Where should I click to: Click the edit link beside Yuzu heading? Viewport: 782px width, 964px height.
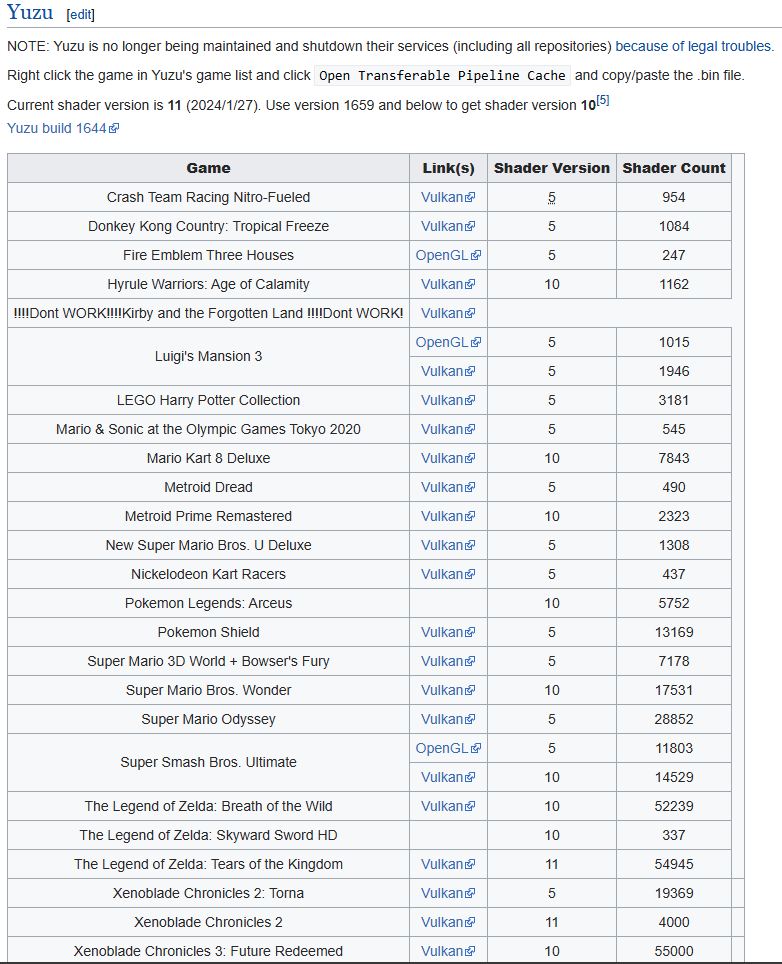click(x=81, y=15)
